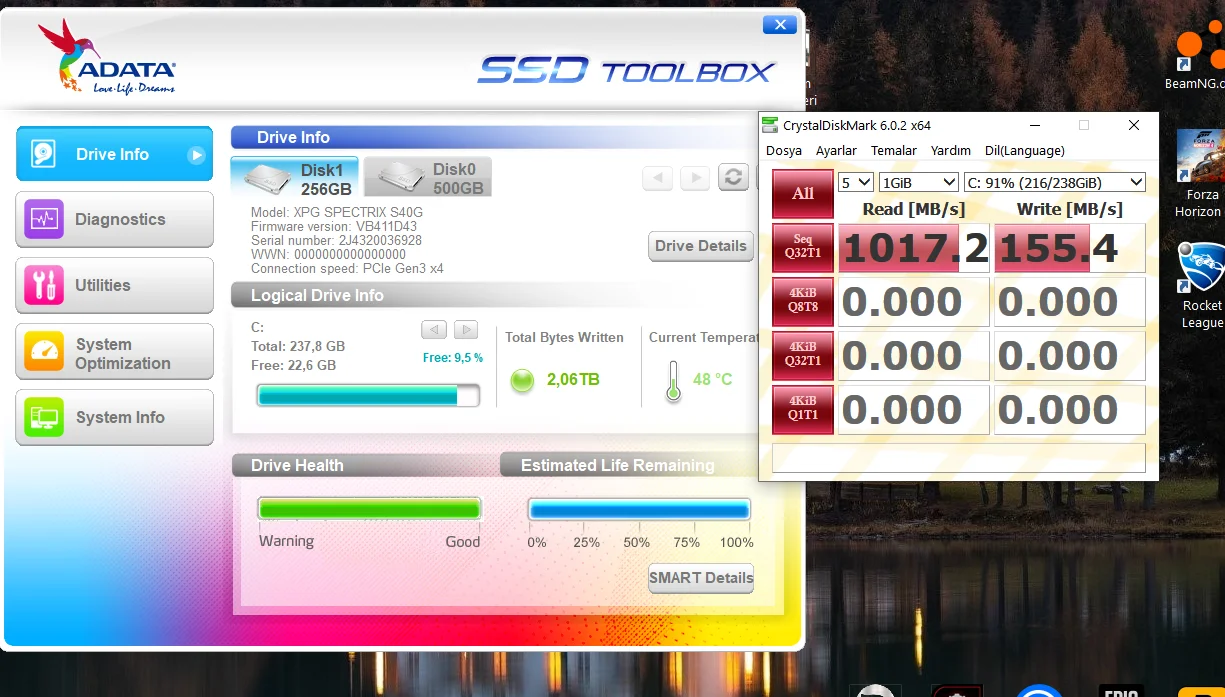Open the System Info section
The height and width of the screenshot is (697, 1225).
click(x=114, y=417)
